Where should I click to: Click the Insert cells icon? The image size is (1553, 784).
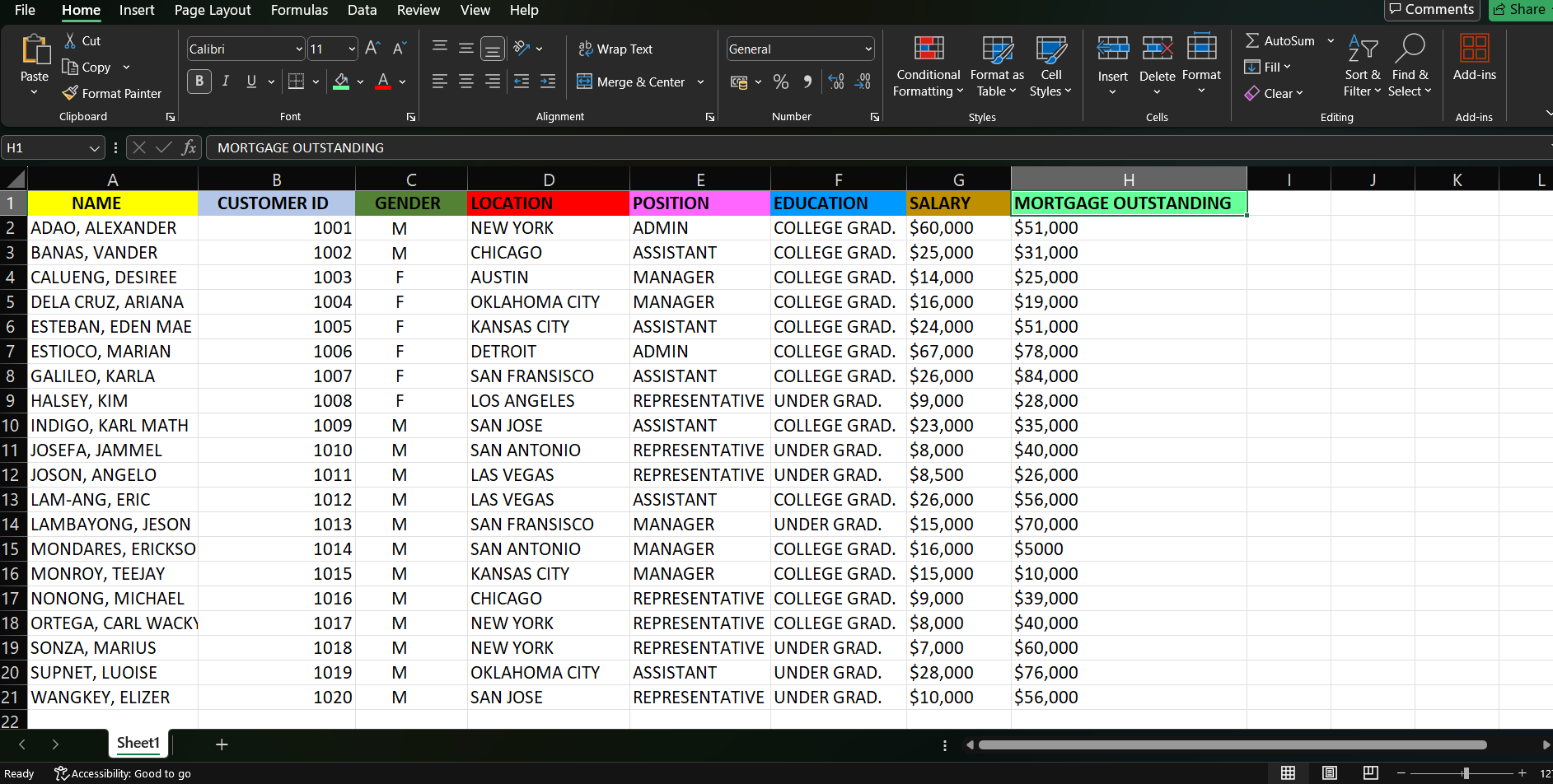point(1113,49)
